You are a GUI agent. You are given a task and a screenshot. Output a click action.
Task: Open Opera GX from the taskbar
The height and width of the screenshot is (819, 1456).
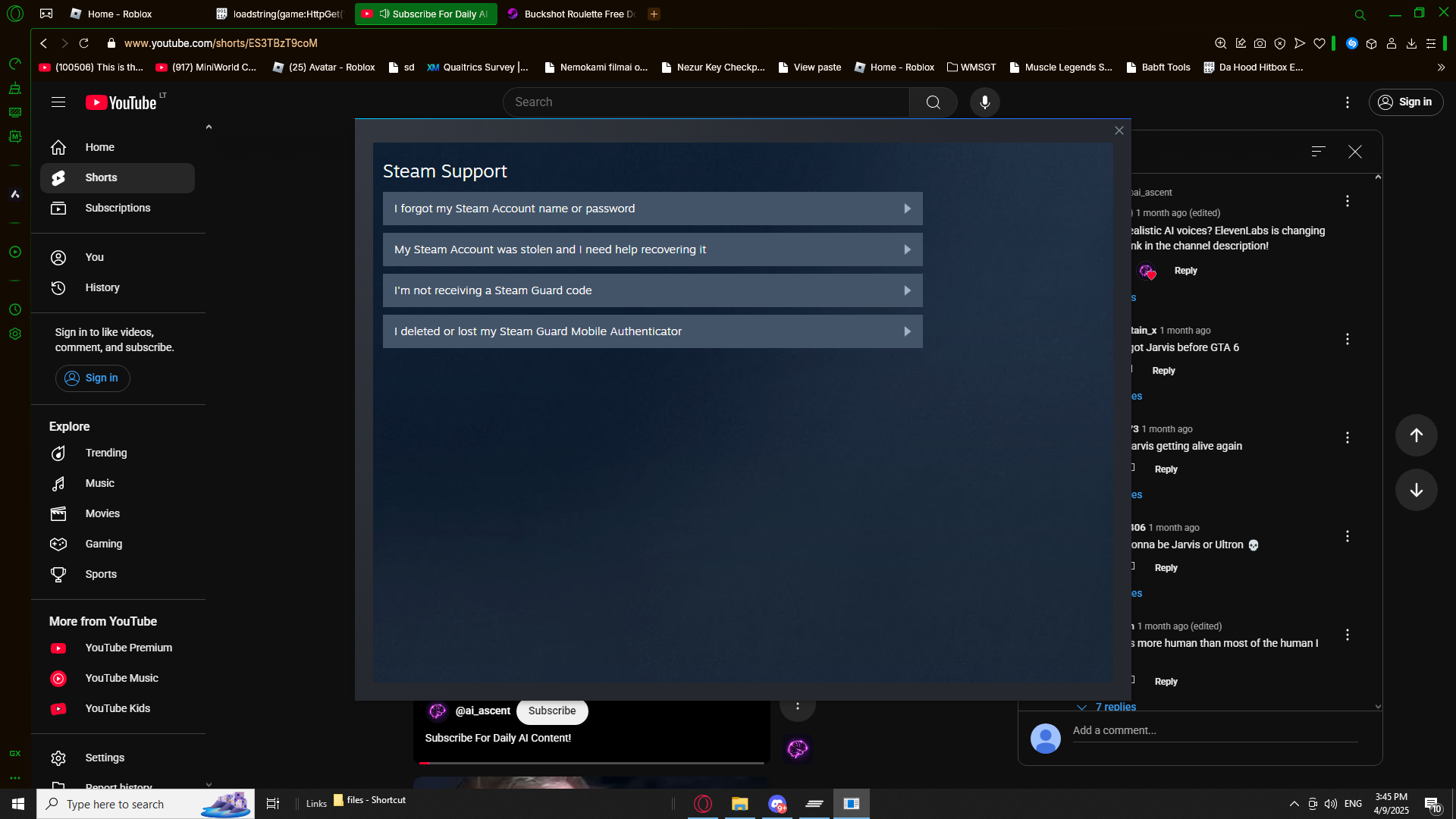[703, 804]
